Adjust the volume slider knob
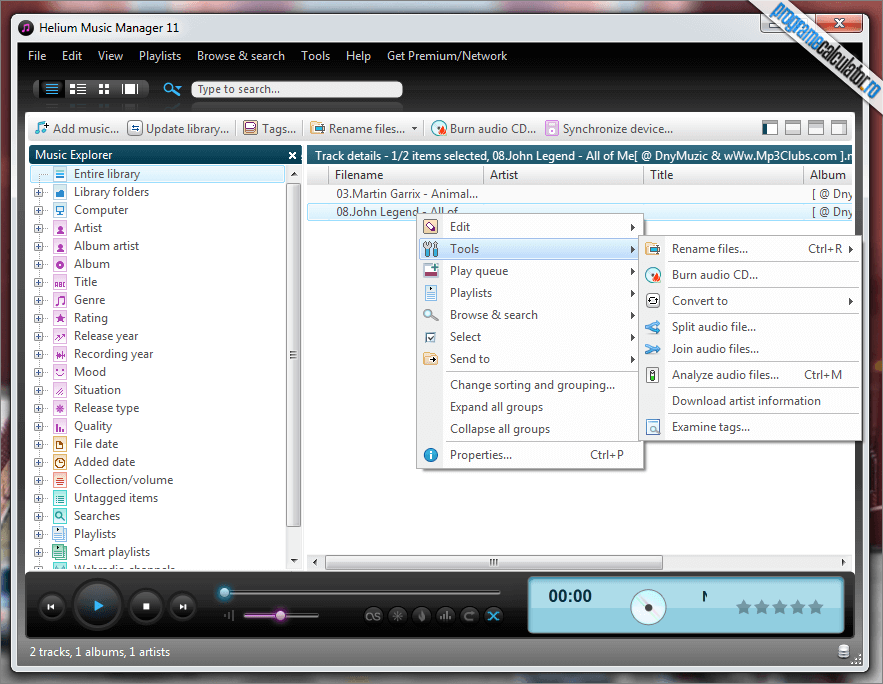The image size is (883, 684). coord(280,615)
